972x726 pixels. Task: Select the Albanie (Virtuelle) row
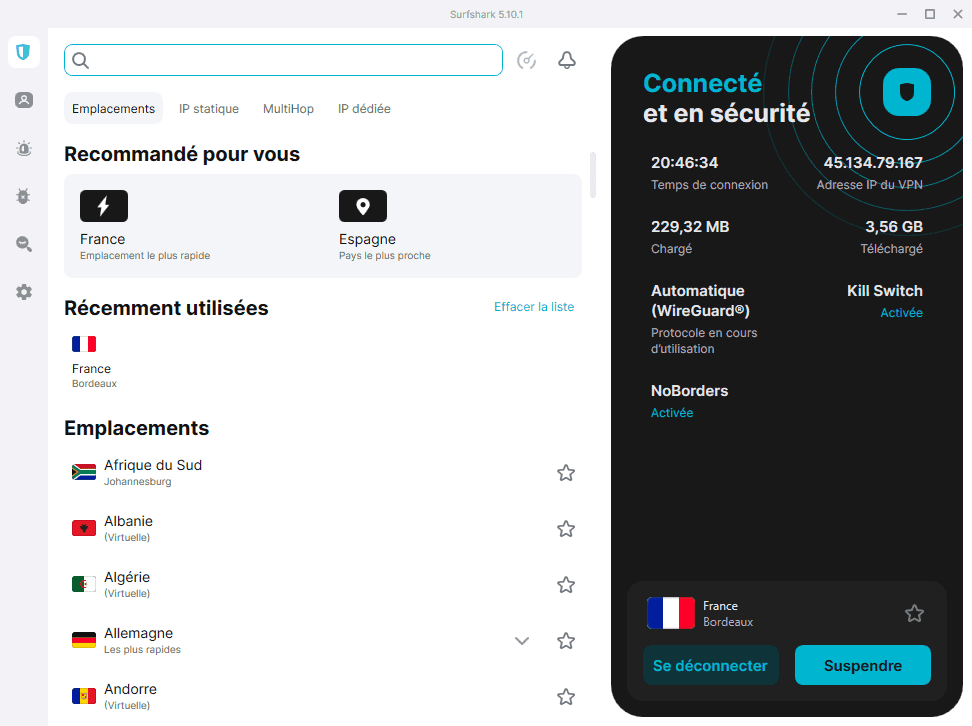pyautogui.click(x=322, y=528)
